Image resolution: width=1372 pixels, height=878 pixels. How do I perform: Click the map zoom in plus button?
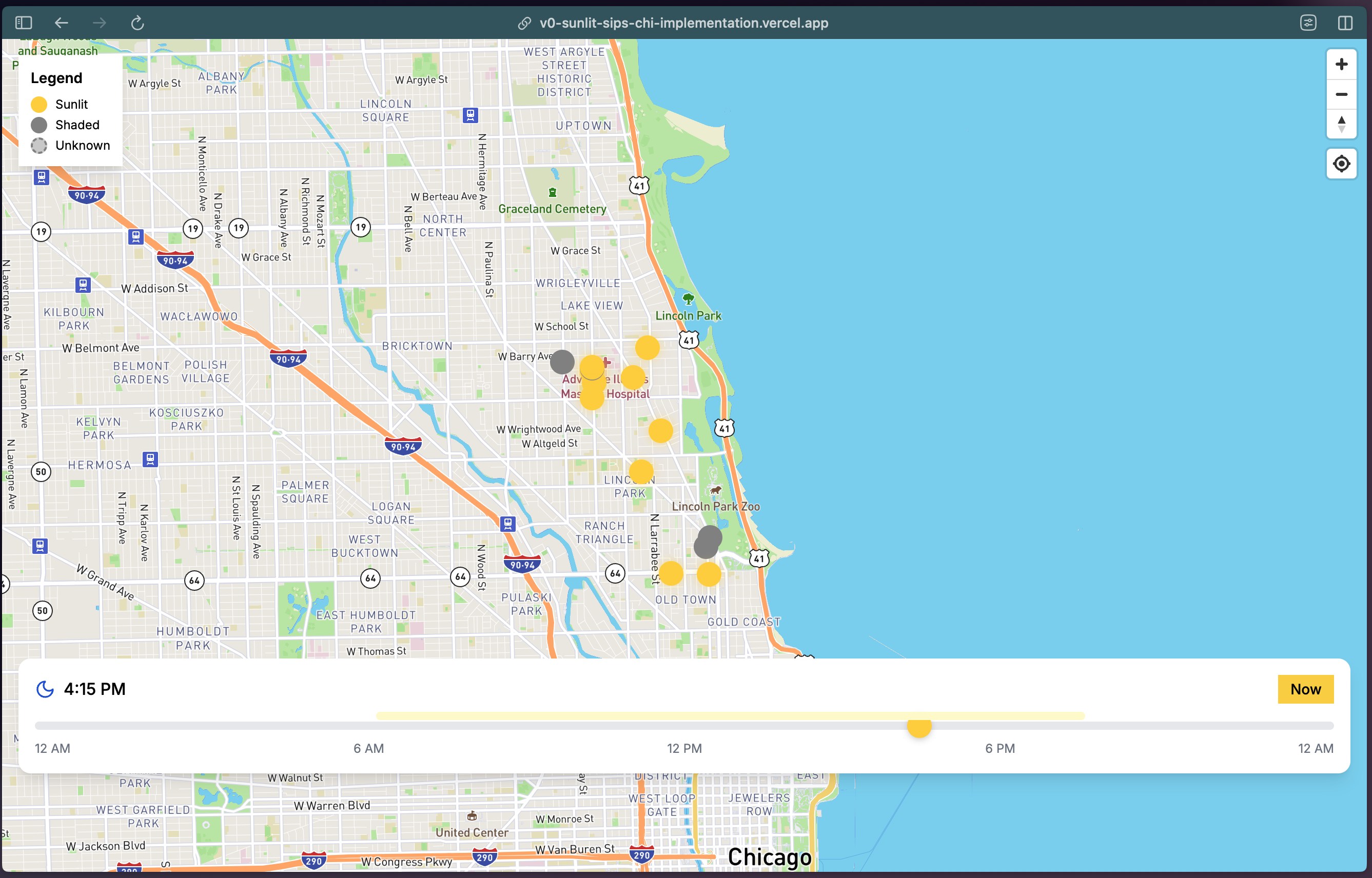tap(1341, 64)
